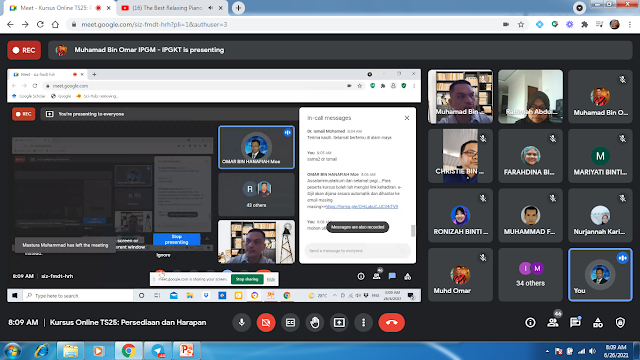The image size is (640, 360).
Task: Select CHRISTIE BIN participant tile
Action: click(x=460, y=156)
